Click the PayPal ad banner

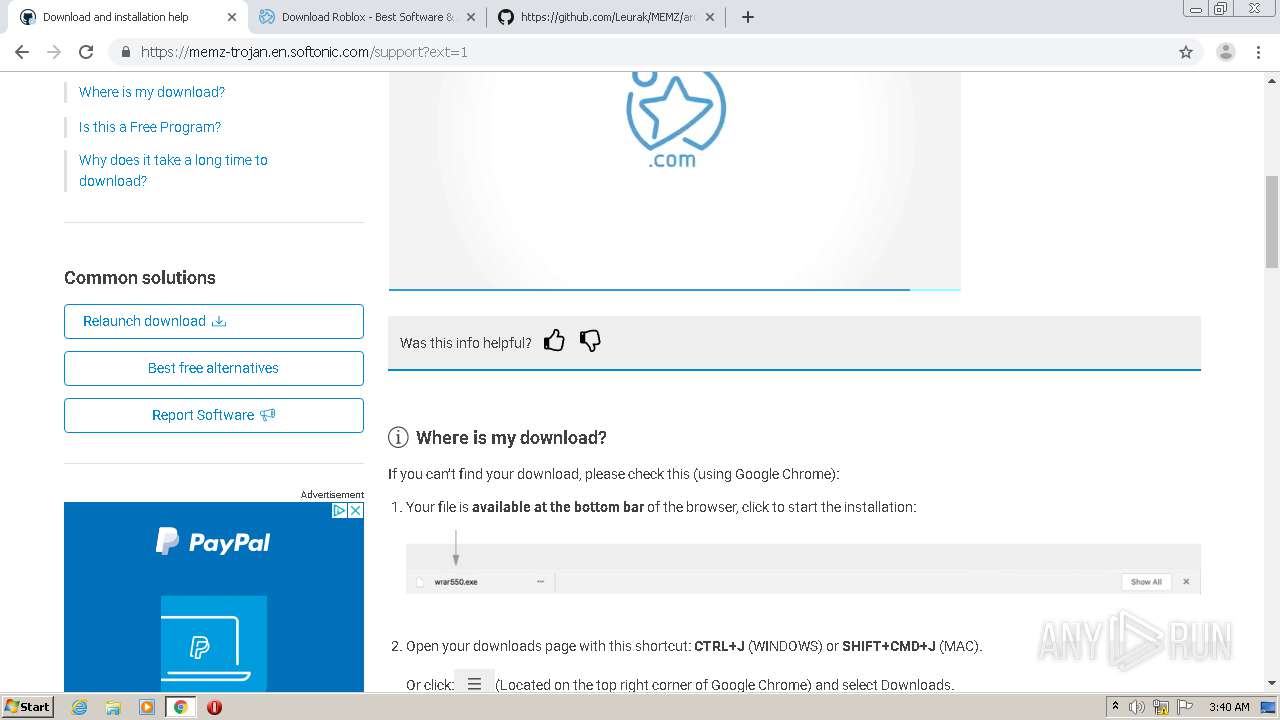coord(214,597)
